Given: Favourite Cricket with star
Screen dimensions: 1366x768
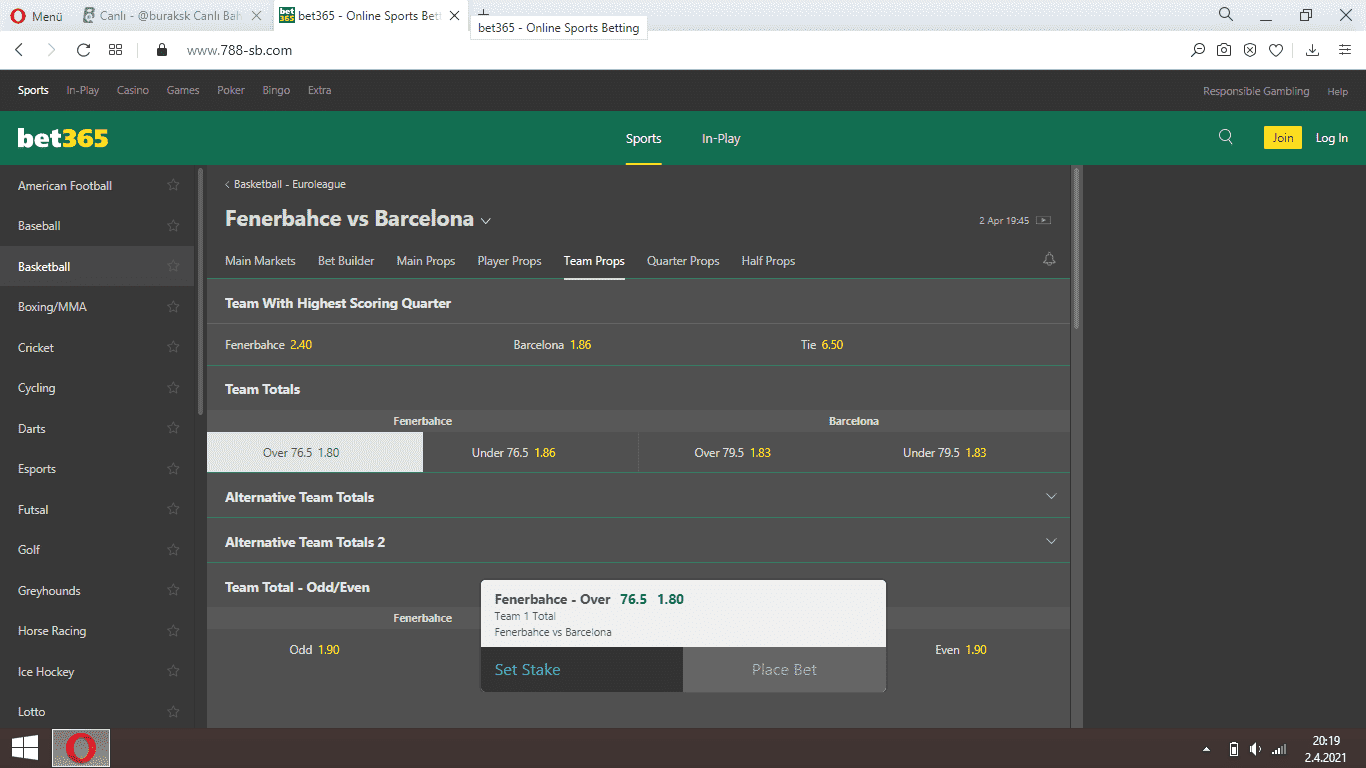Looking at the screenshot, I should pos(173,347).
